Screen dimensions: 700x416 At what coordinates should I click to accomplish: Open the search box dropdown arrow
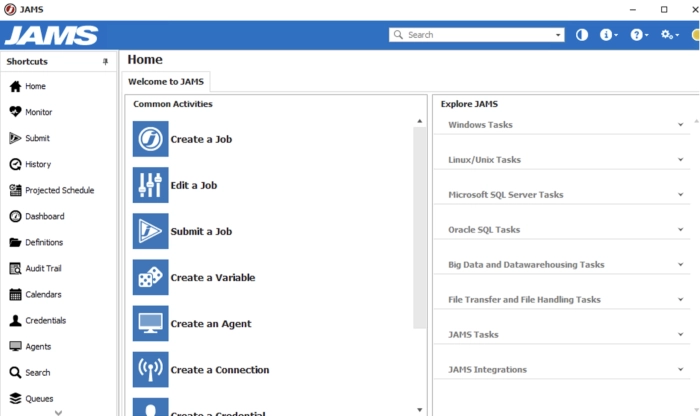click(558, 35)
